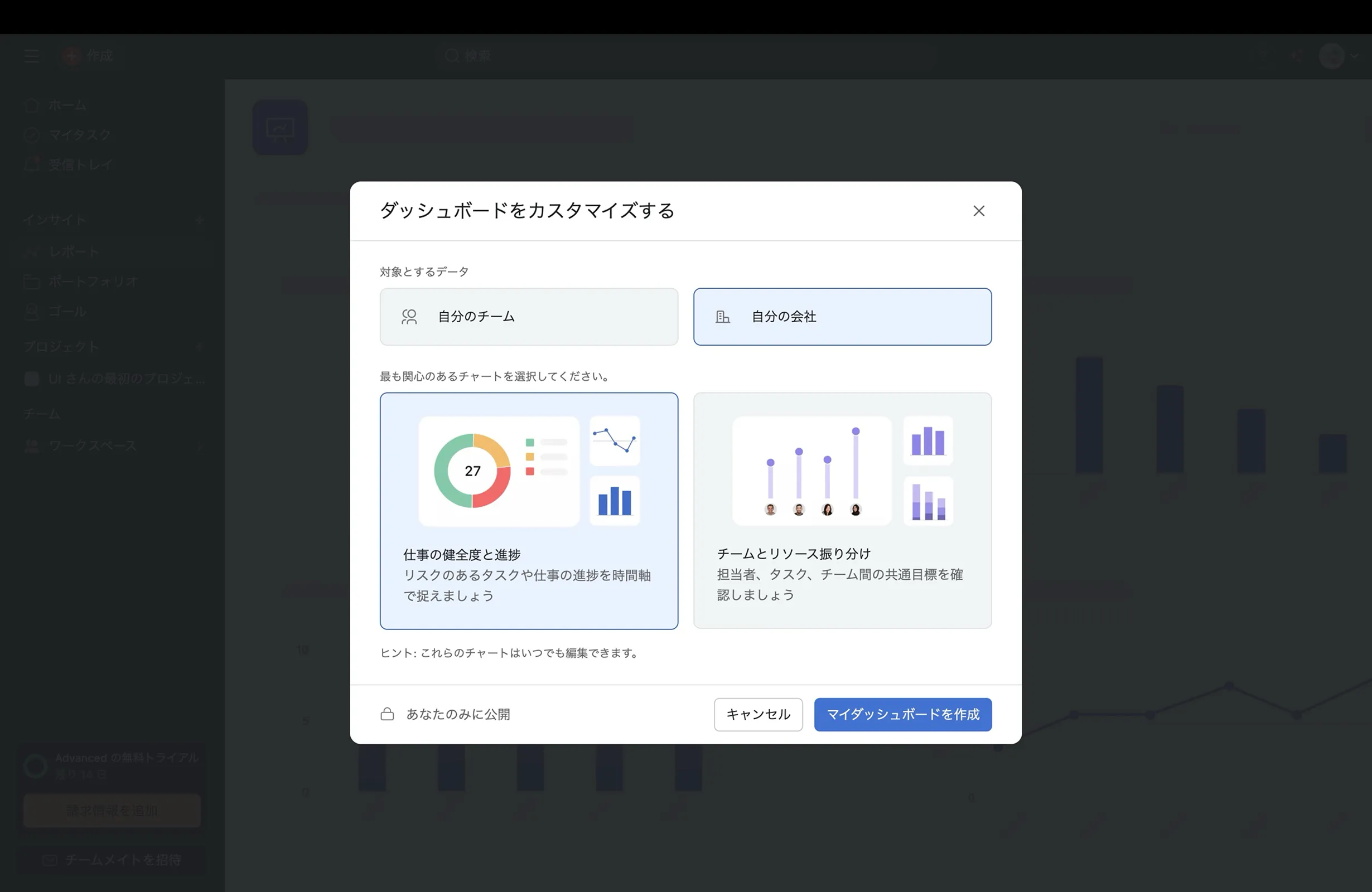The image size is (1372, 892).
Task: Click 請求情報を追加 button in sidebar
Action: [x=112, y=811]
